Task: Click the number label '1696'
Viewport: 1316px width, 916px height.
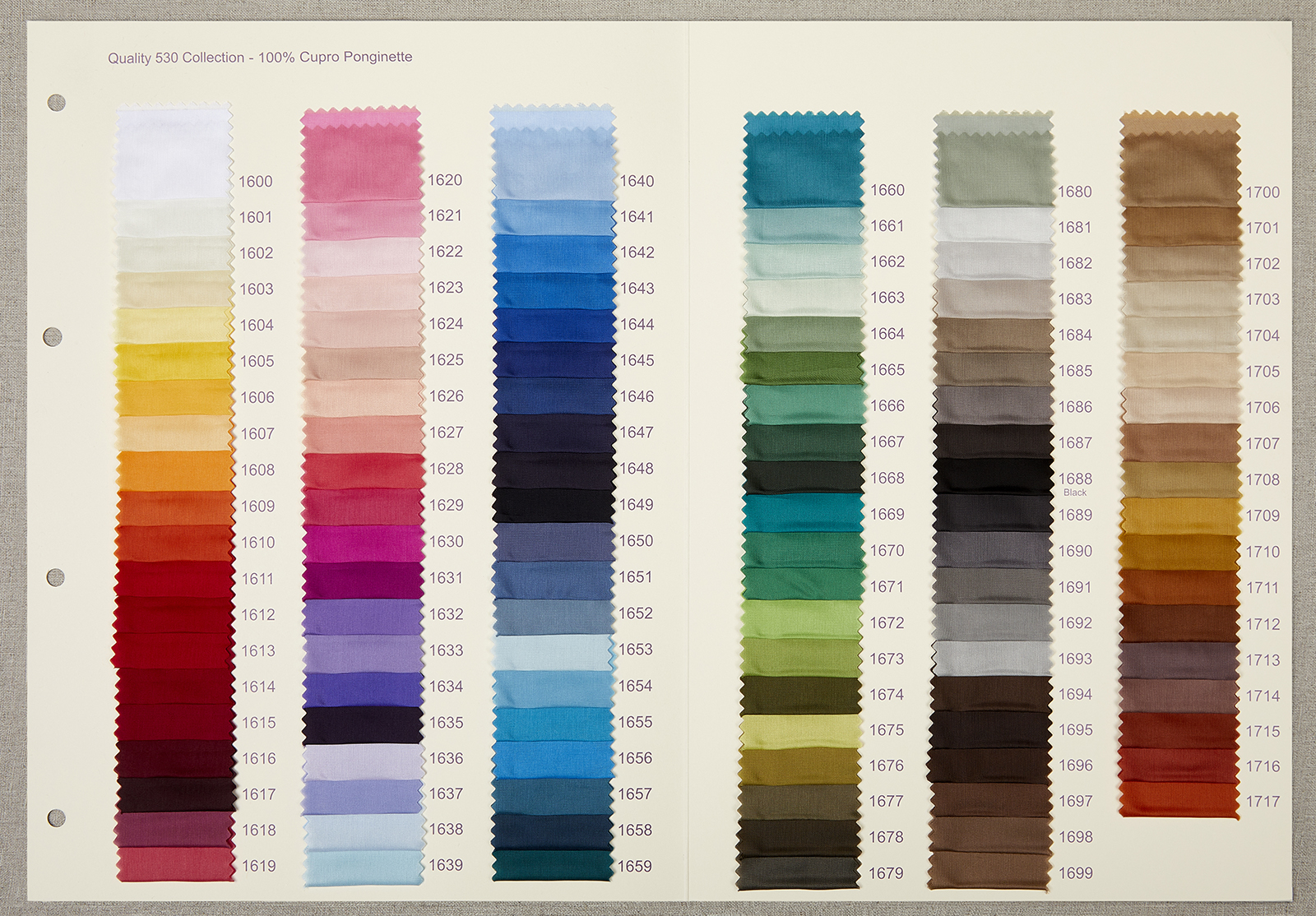Action: tap(1076, 766)
